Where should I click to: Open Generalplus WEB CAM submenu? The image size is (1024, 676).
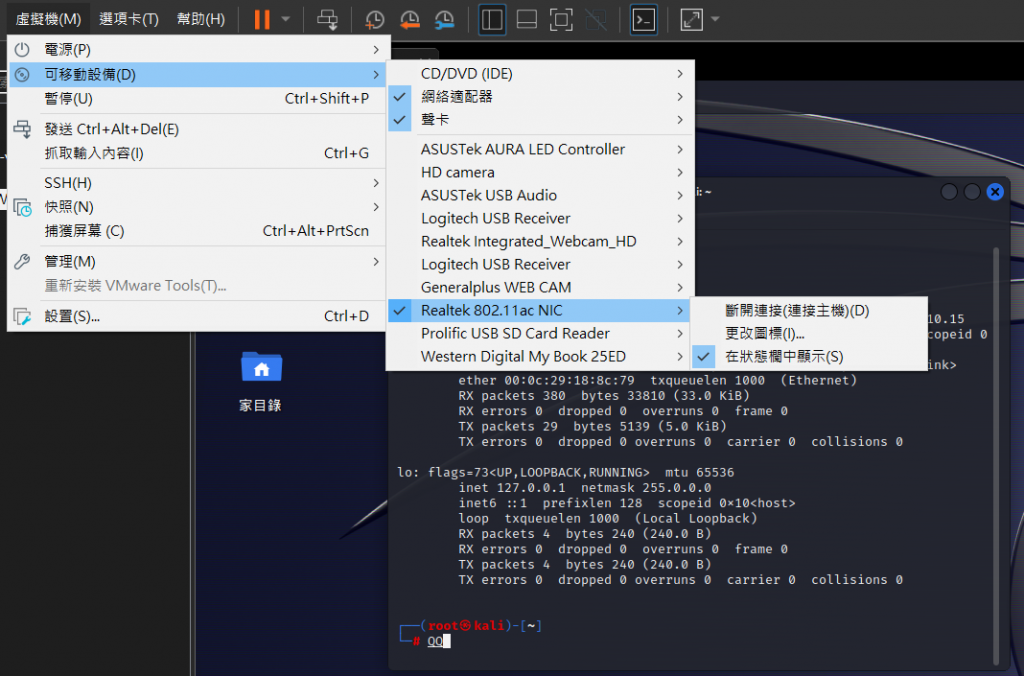click(541, 287)
